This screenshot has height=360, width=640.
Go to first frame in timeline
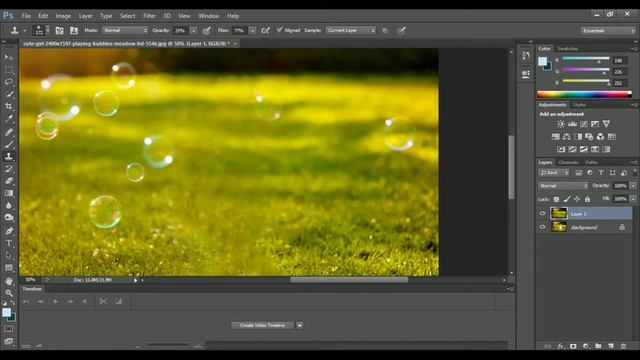(x=26, y=301)
